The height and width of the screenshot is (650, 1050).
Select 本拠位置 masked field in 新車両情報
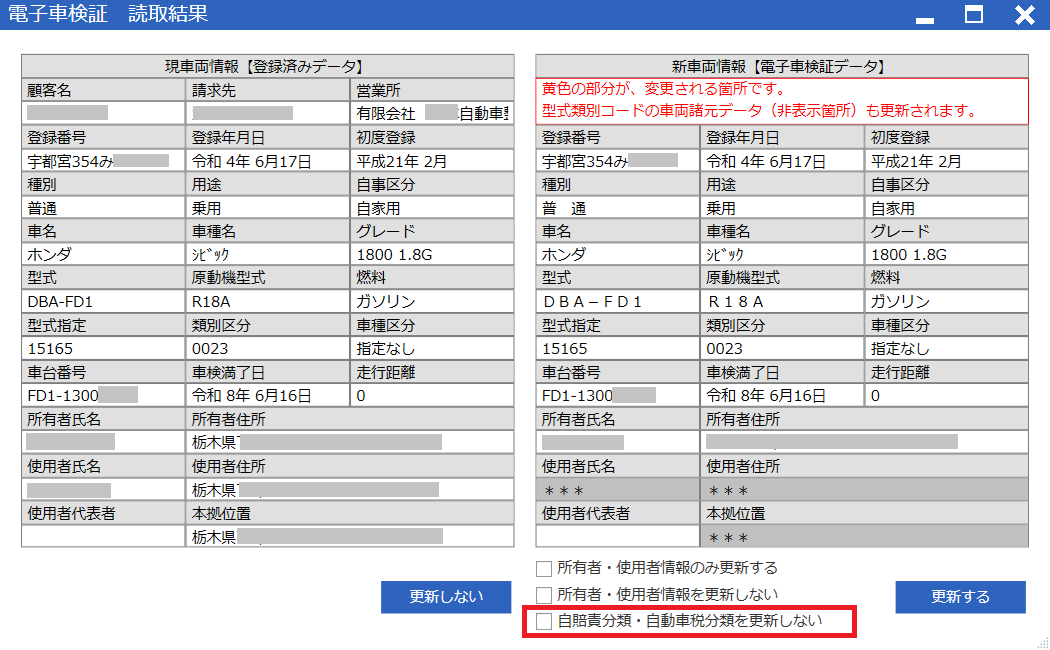pos(864,536)
